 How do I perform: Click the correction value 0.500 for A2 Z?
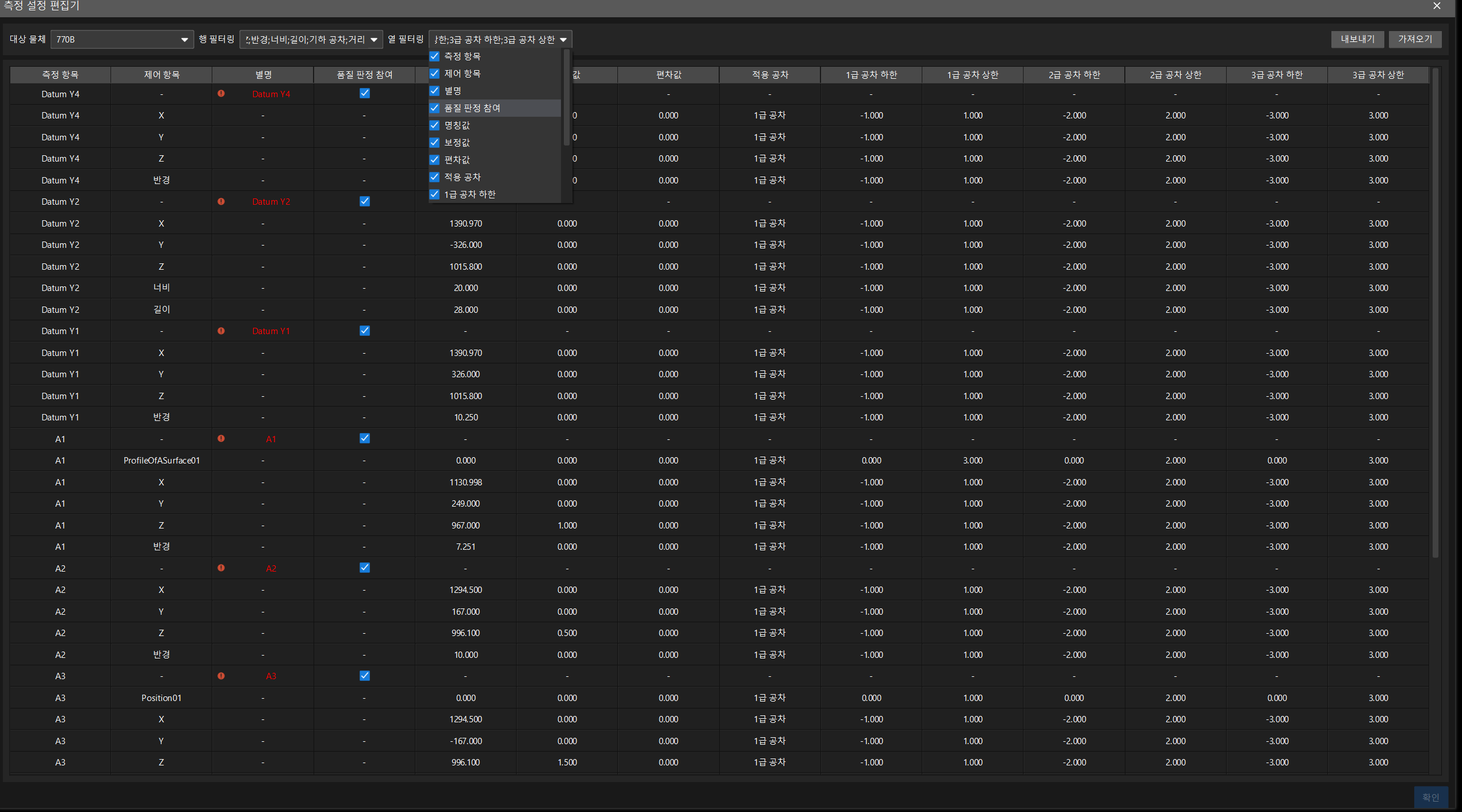click(567, 633)
